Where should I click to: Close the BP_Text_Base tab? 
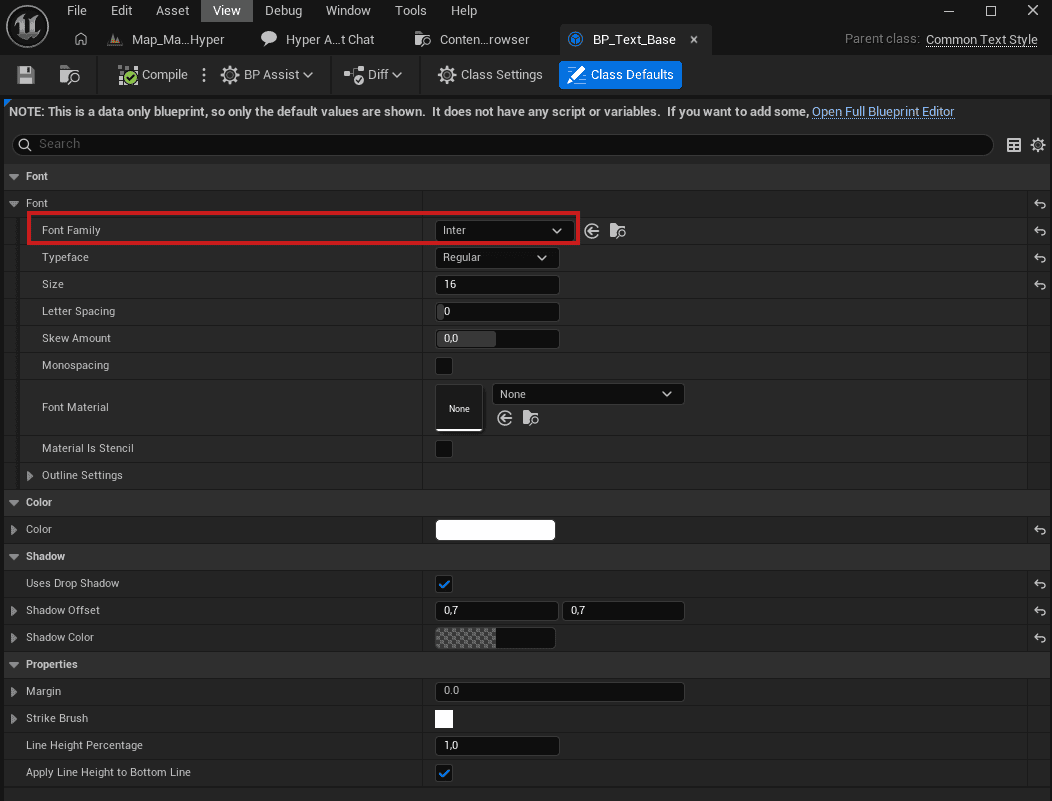(694, 40)
